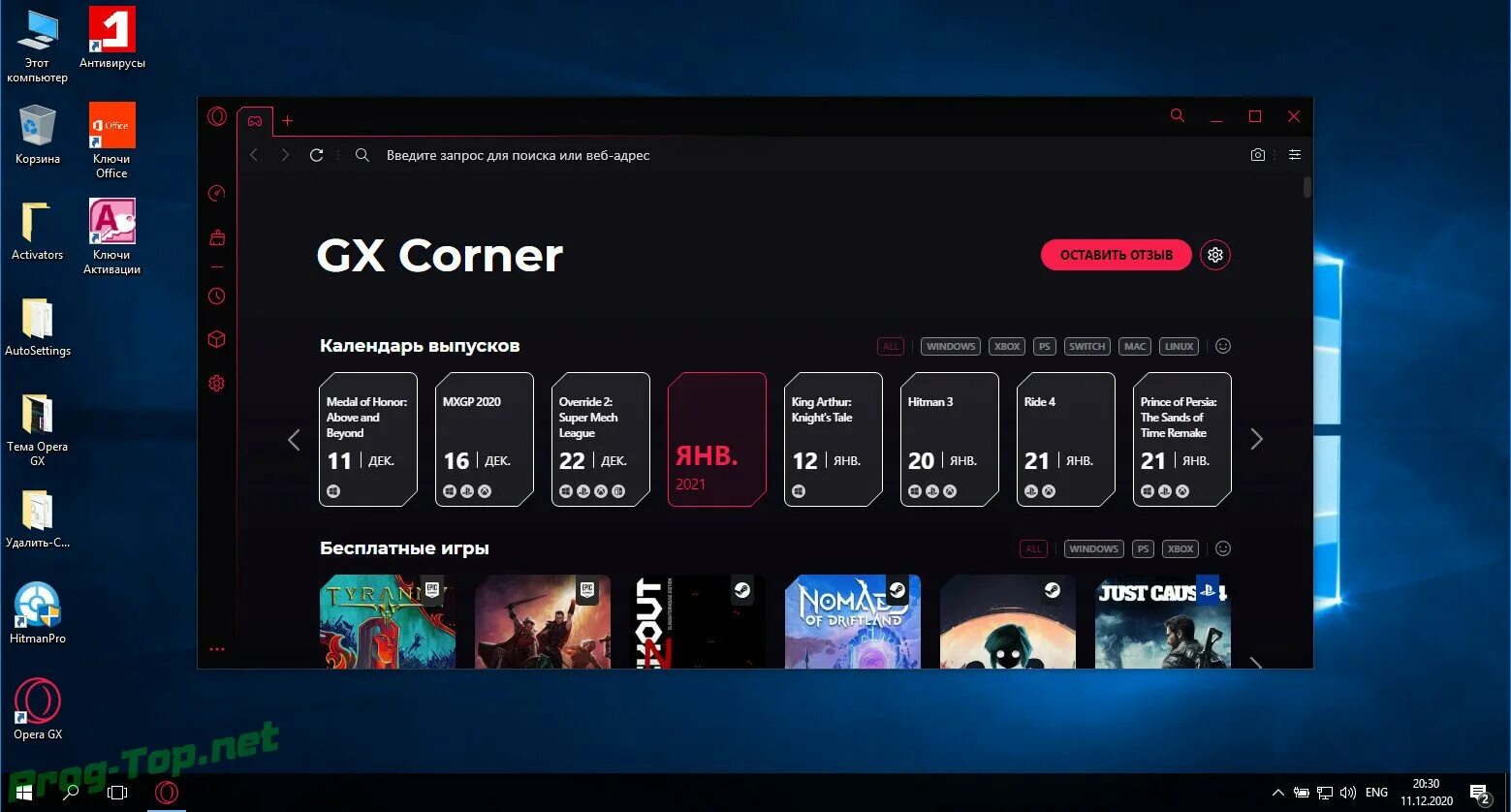Select the HitmanPro desktop shortcut
The height and width of the screenshot is (812, 1511).
point(38,613)
